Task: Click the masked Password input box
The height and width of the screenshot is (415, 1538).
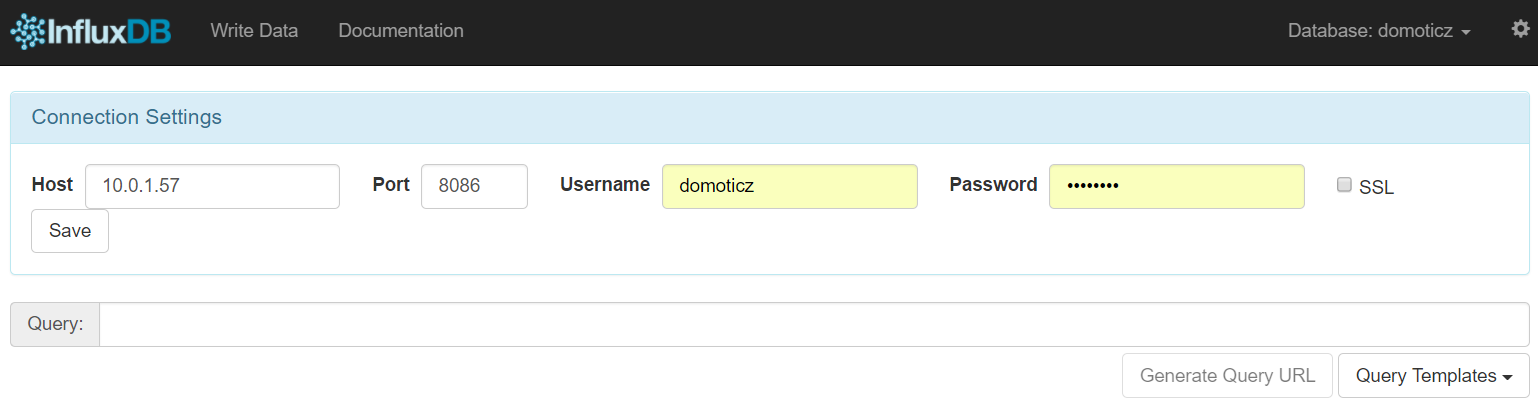Action: tap(1176, 186)
